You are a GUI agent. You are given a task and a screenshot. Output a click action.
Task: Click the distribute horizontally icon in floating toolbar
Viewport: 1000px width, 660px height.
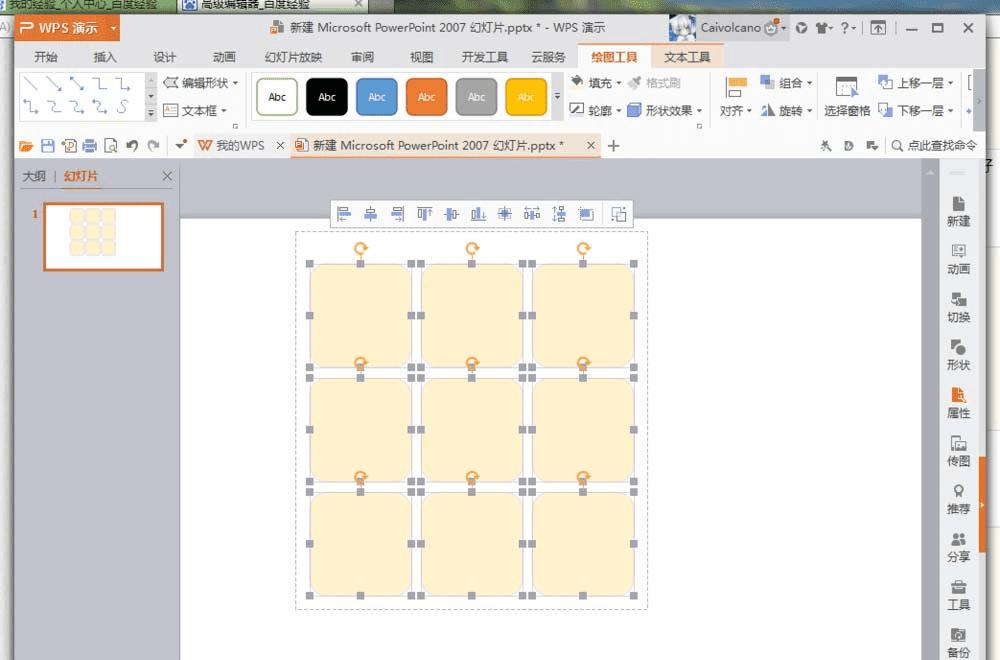[532, 214]
